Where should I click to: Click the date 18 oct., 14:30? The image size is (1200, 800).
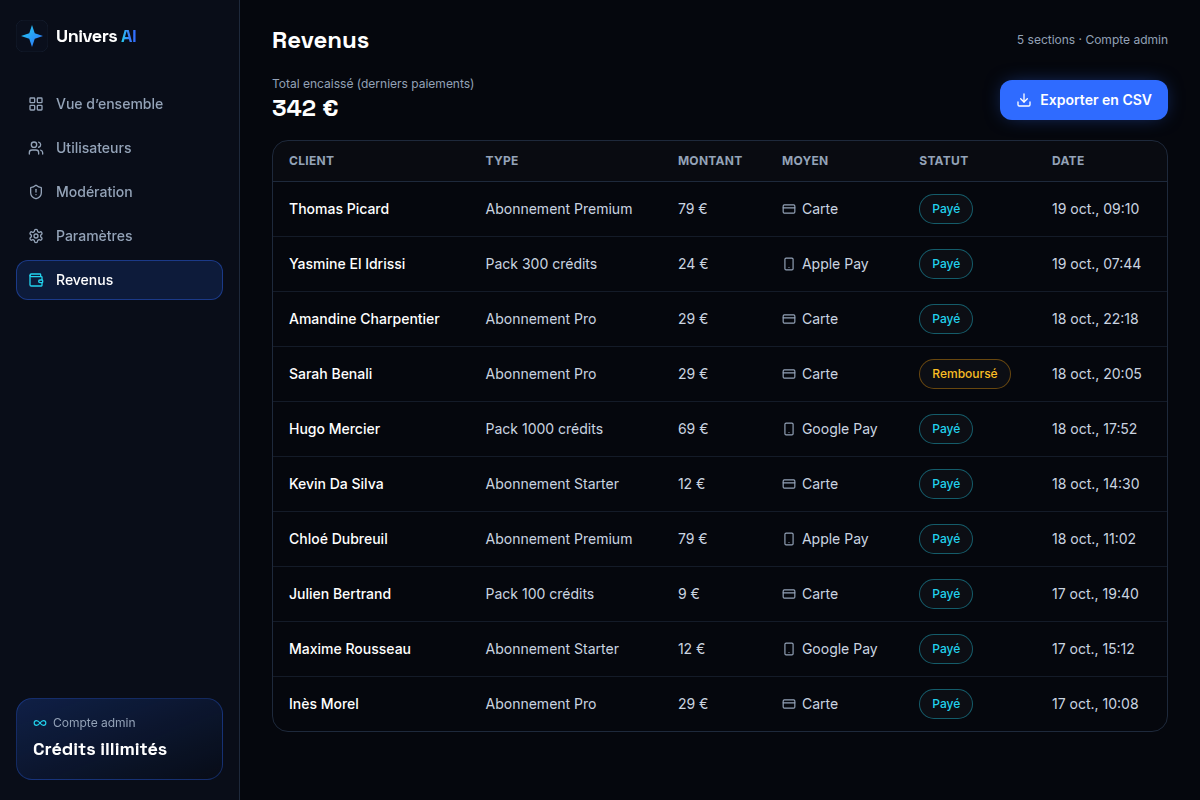point(1095,484)
